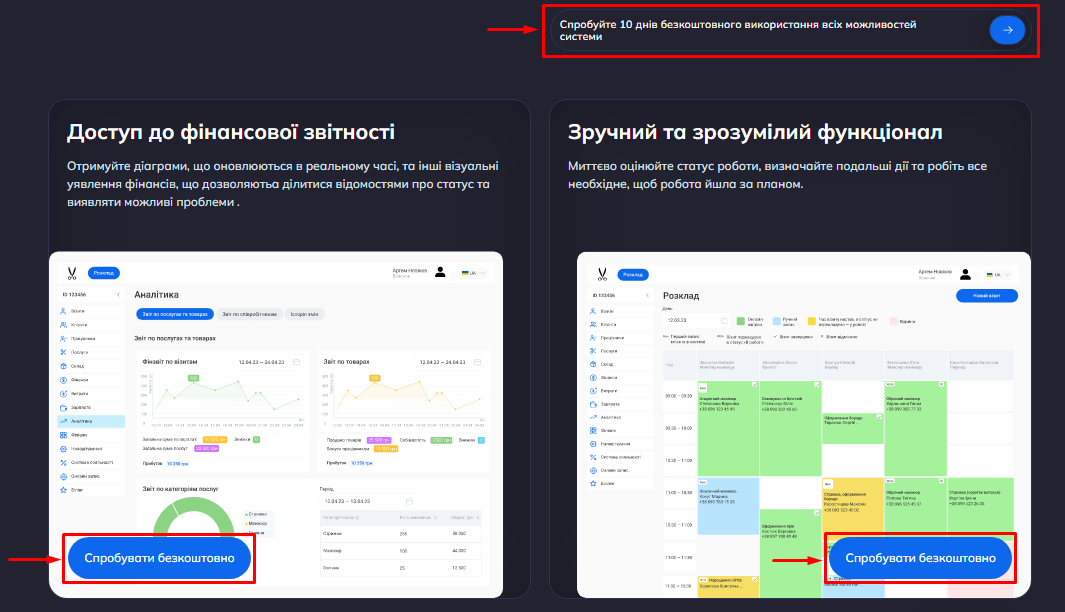
Task: Click the arrow button in the 10-day trial banner
Action: click(1007, 30)
